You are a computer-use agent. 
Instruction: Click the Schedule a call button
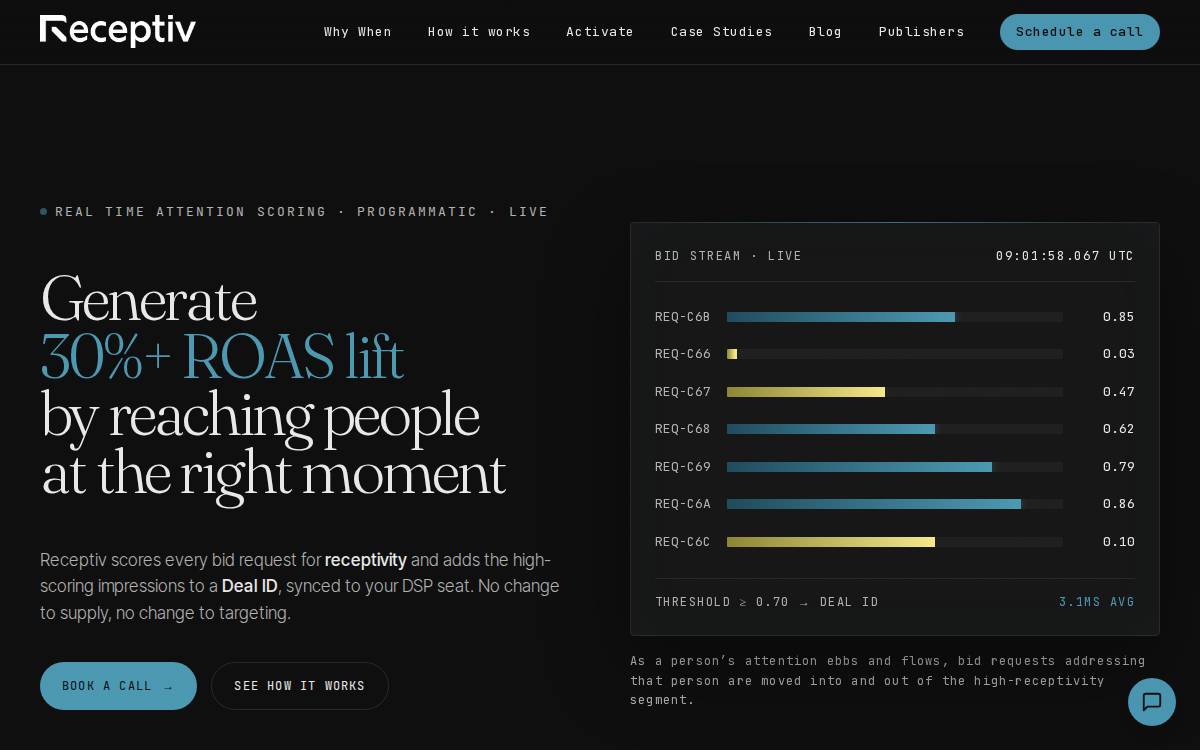(x=1080, y=32)
